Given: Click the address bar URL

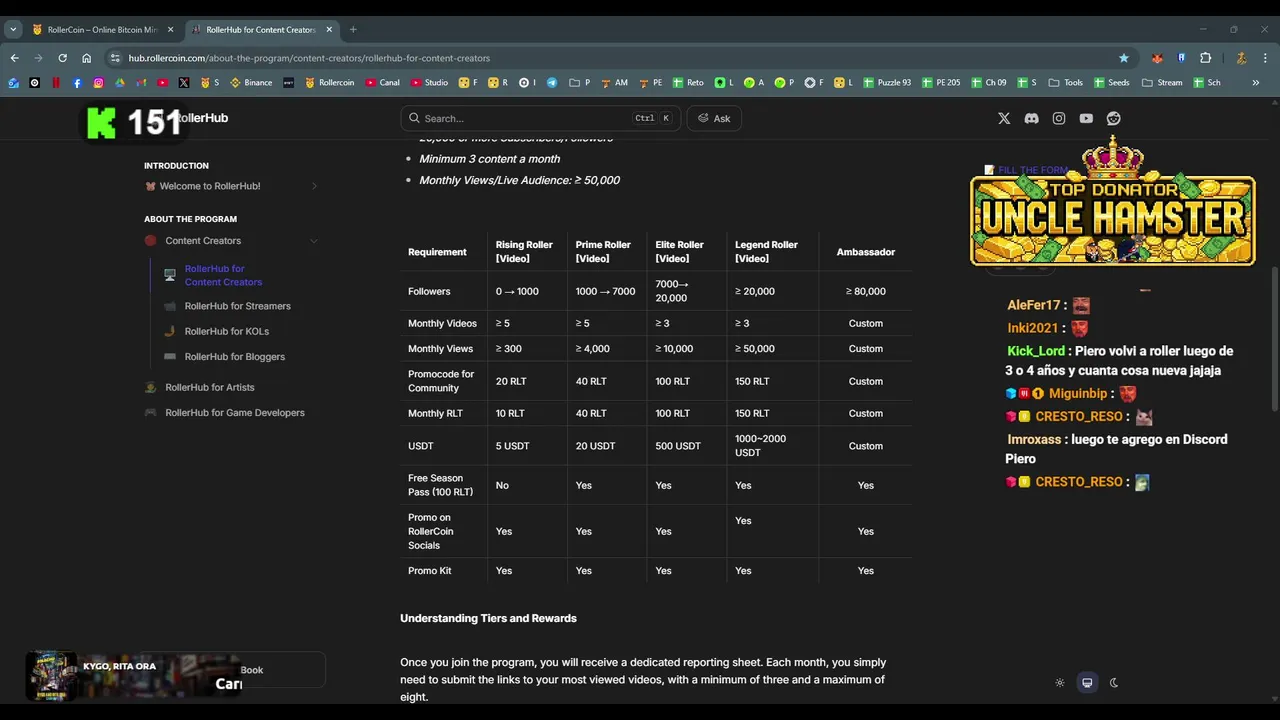Looking at the screenshot, I should (309, 58).
